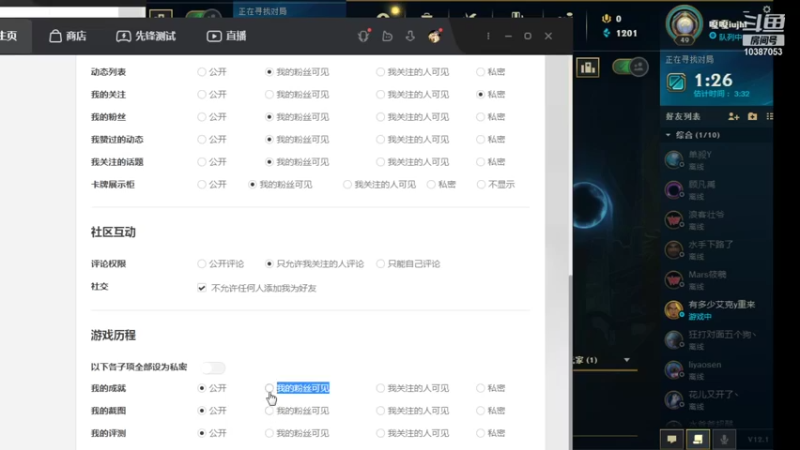The image size is (800, 450).
Task: Open the user avatar in WeGame toolbar
Action: click(x=434, y=36)
